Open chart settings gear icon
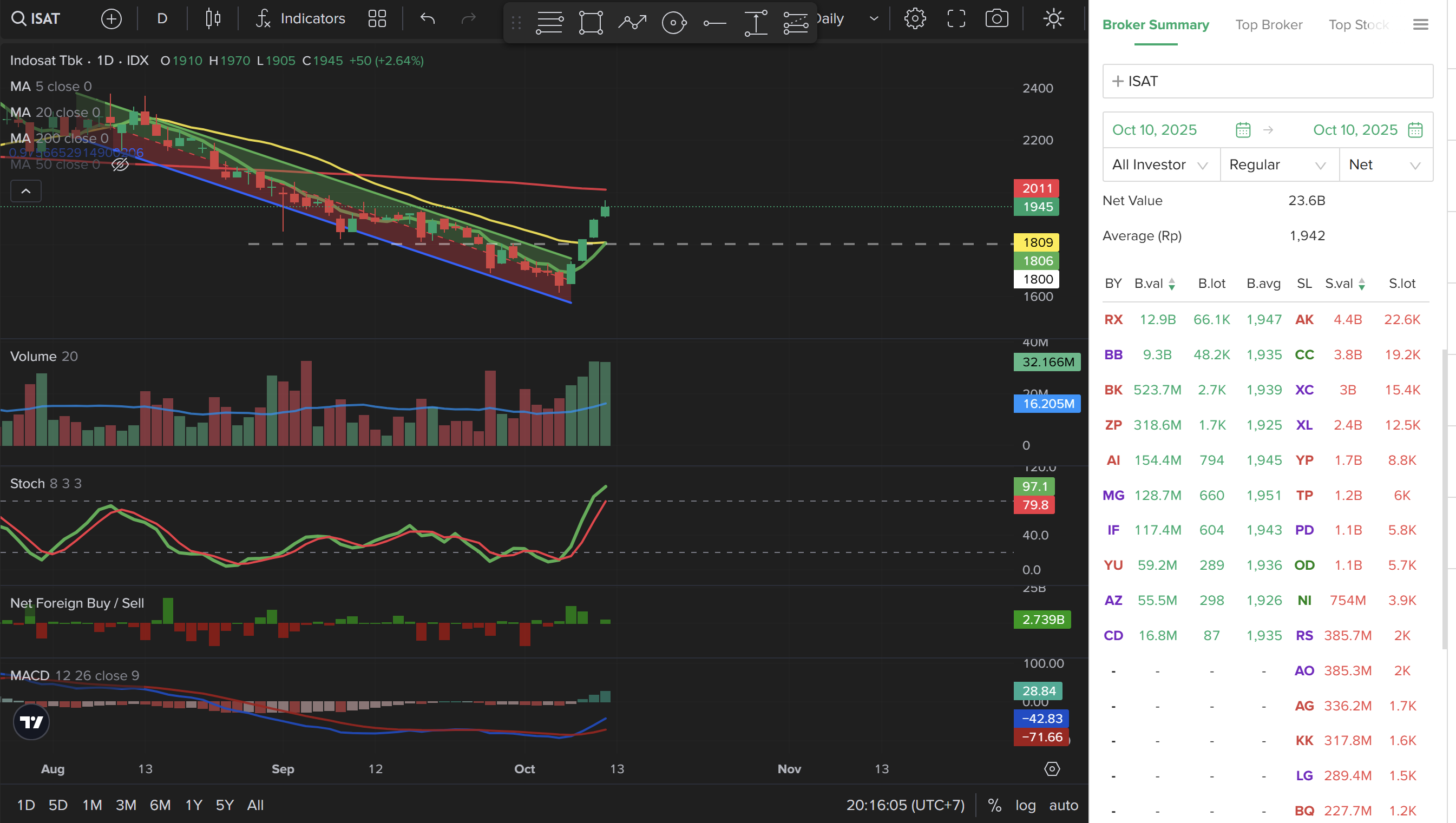The width and height of the screenshot is (1456, 823). [914, 18]
